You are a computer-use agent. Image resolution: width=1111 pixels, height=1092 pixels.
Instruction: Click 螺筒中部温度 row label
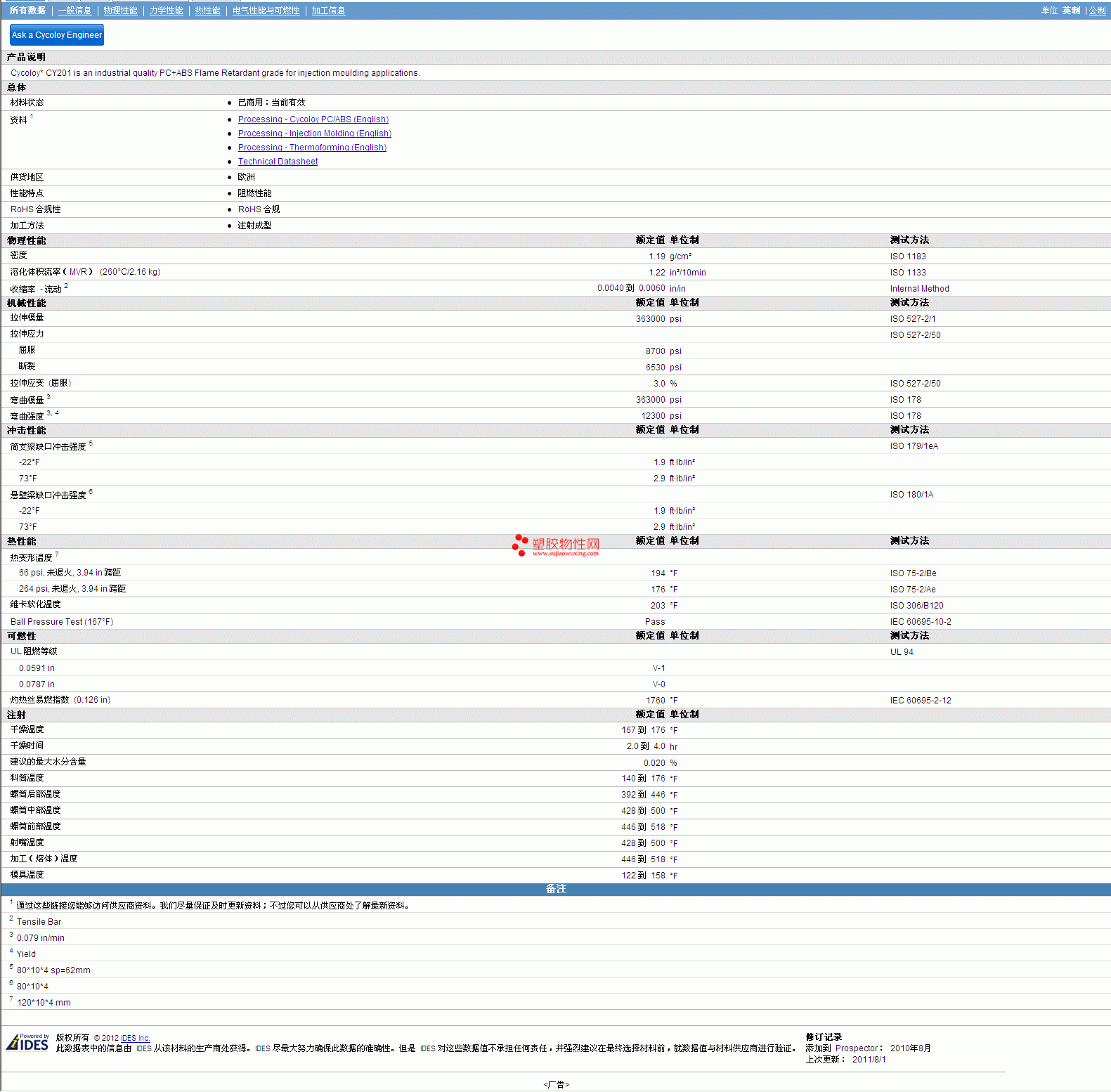tap(35, 810)
